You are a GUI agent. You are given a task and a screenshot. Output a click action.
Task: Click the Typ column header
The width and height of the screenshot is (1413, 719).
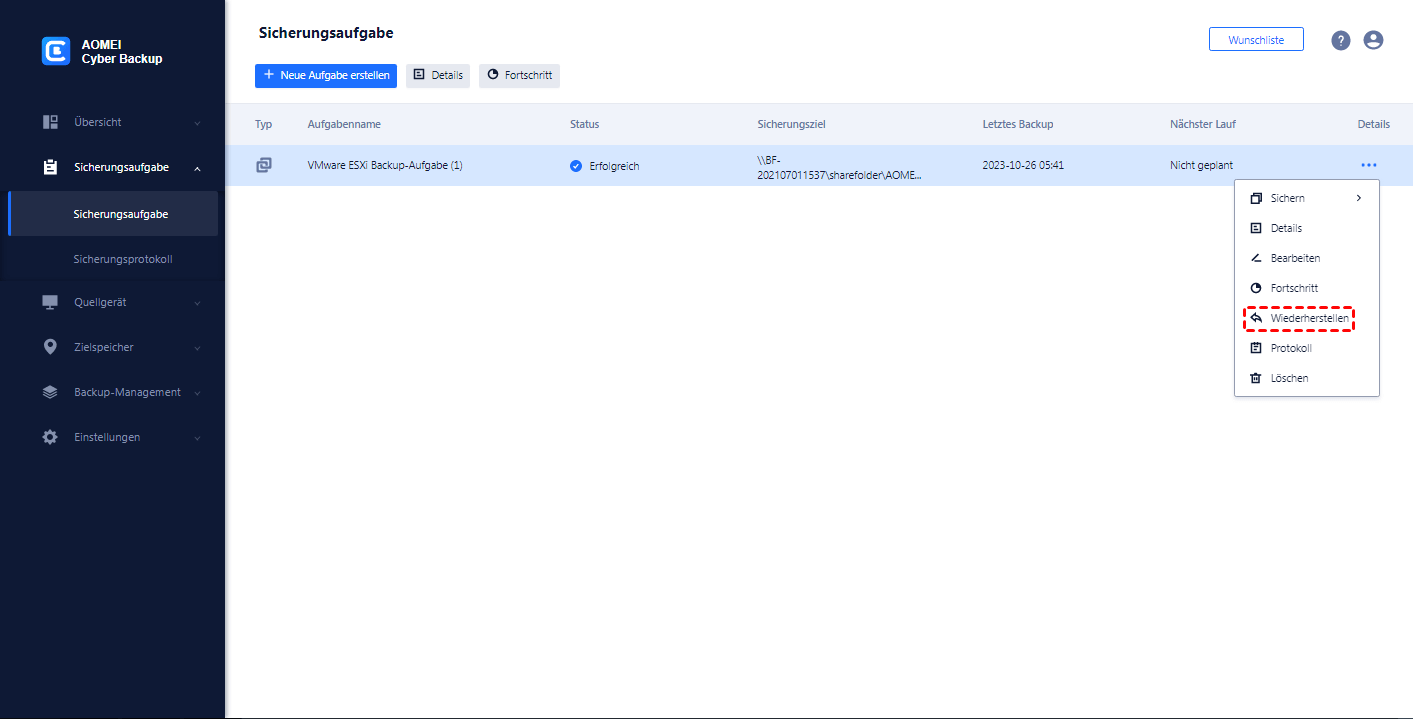point(263,124)
